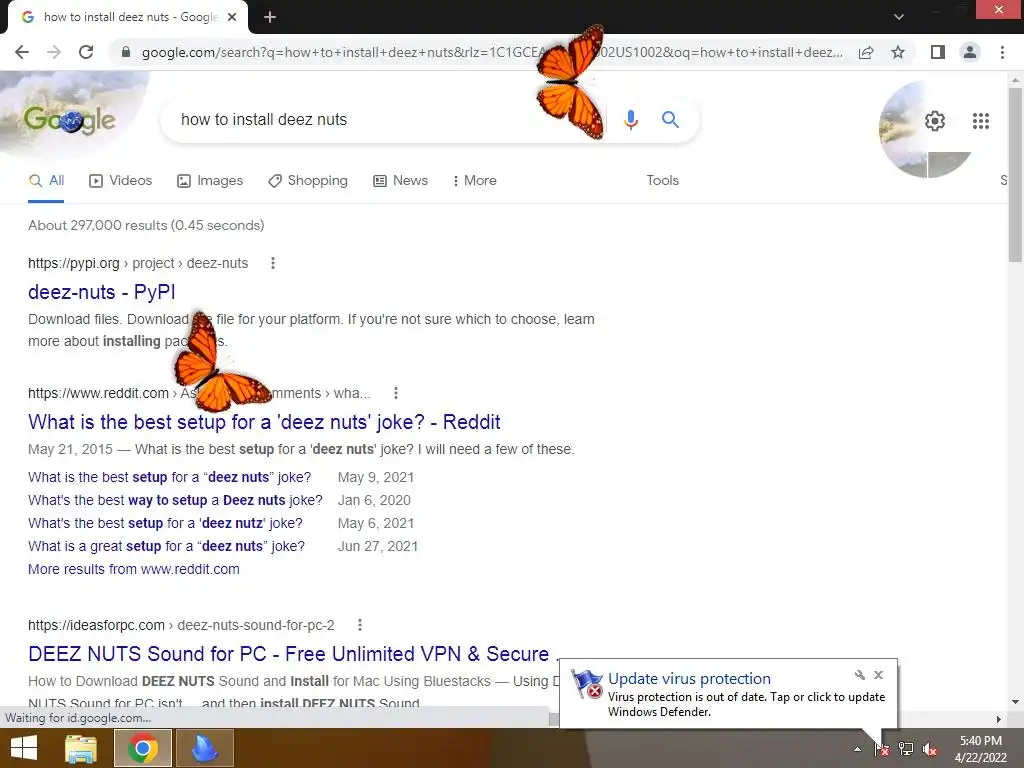Start voice search with microphone icon
1024x768 pixels.
630,120
